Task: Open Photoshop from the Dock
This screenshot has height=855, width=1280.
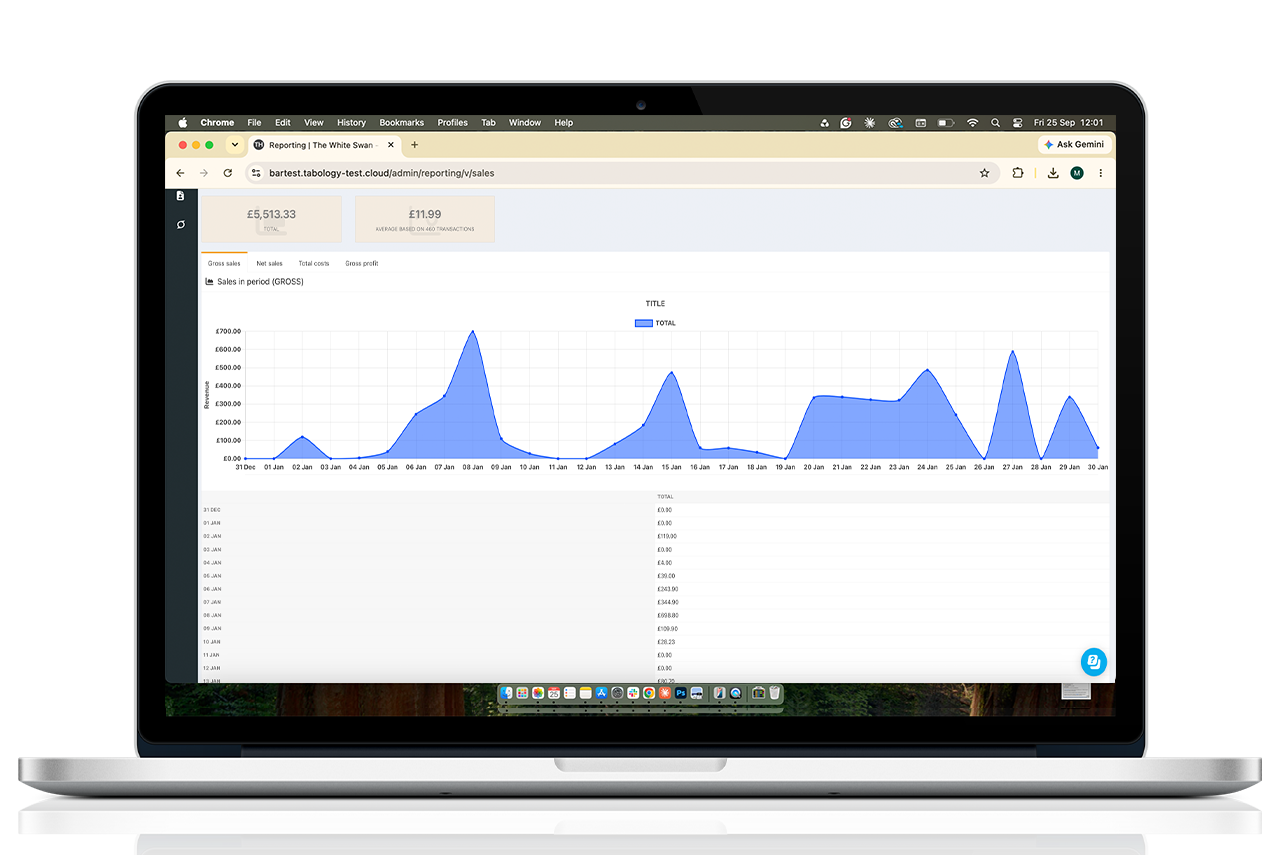Action: (681, 693)
